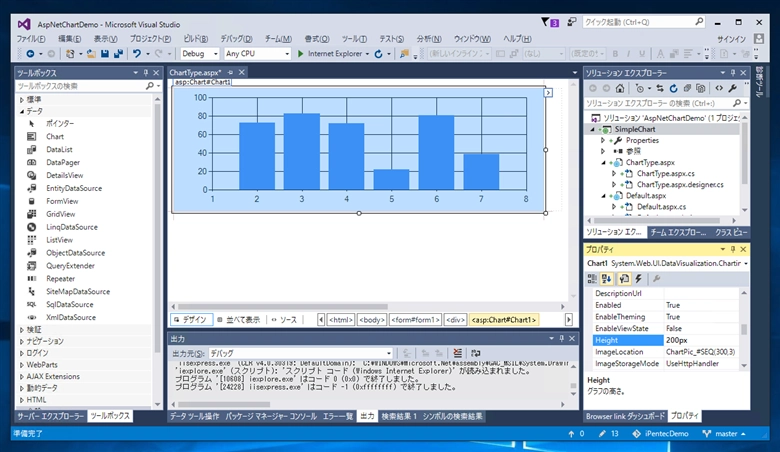
Task: Start debugging with the green play icon
Action: pyautogui.click(x=300, y=54)
